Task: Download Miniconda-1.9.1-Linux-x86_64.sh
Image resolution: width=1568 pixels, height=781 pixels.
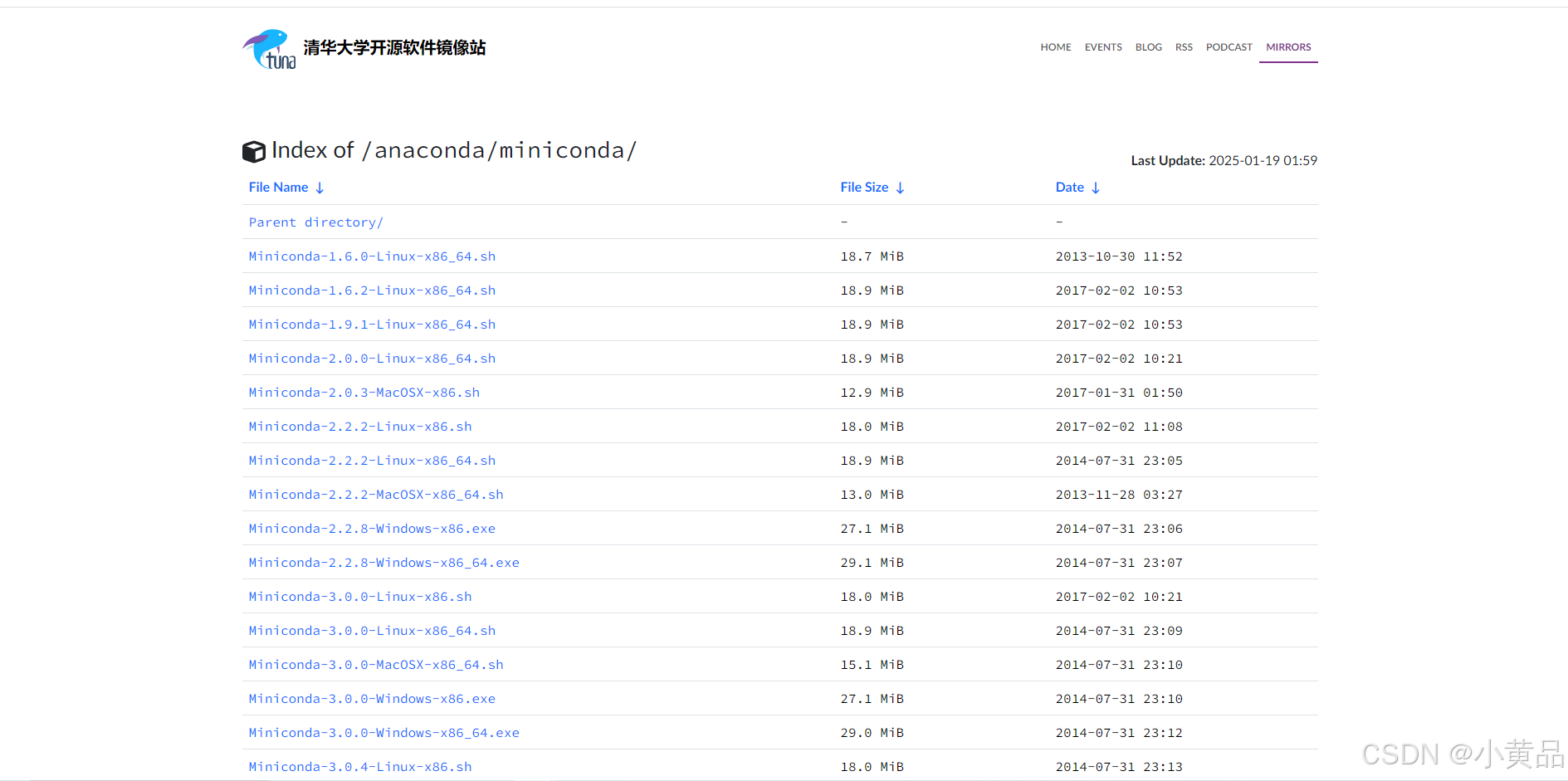Action: click(x=372, y=325)
